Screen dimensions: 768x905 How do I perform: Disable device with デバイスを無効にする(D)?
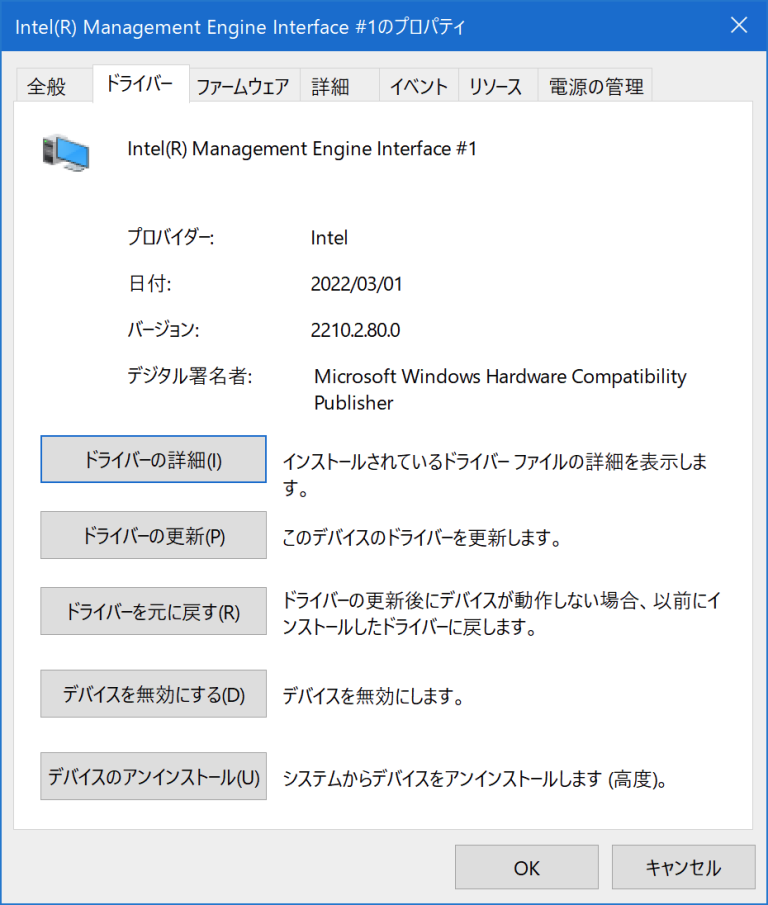click(x=153, y=694)
